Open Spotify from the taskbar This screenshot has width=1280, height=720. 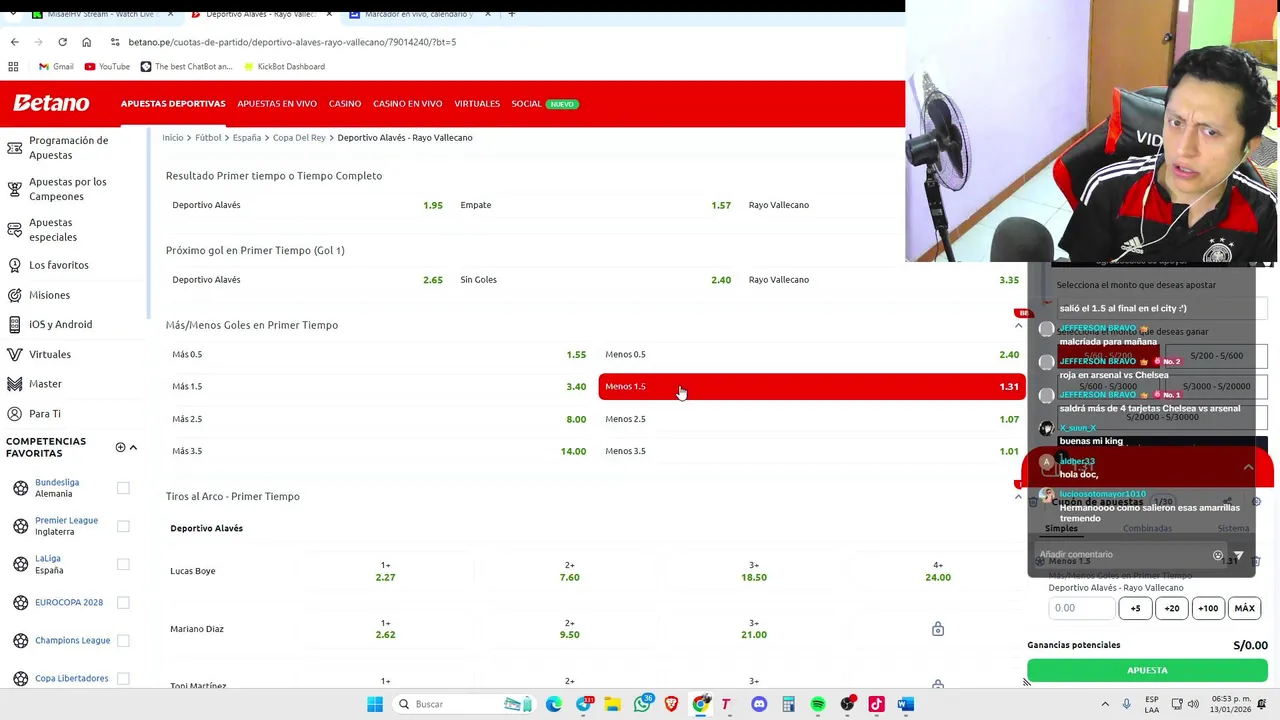818,704
